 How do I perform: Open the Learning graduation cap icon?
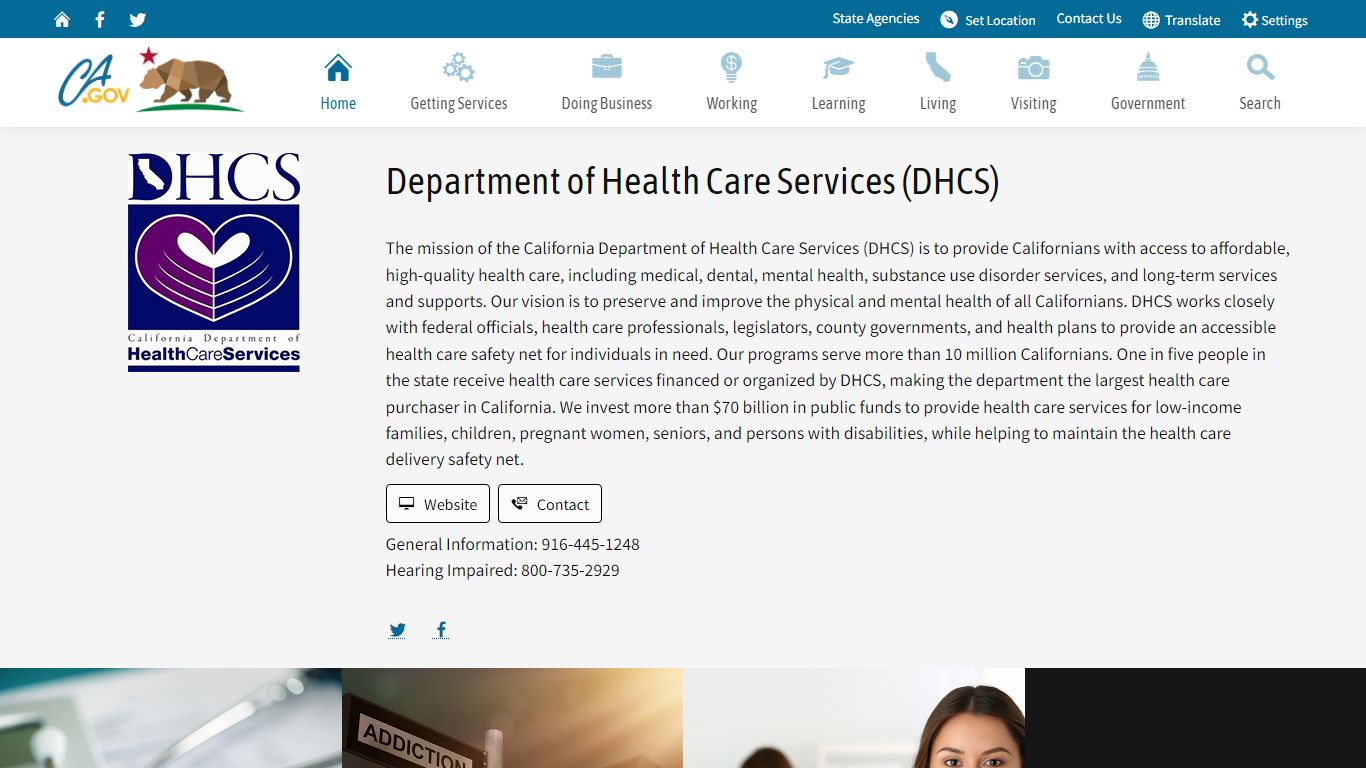click(x=838, y=68)
